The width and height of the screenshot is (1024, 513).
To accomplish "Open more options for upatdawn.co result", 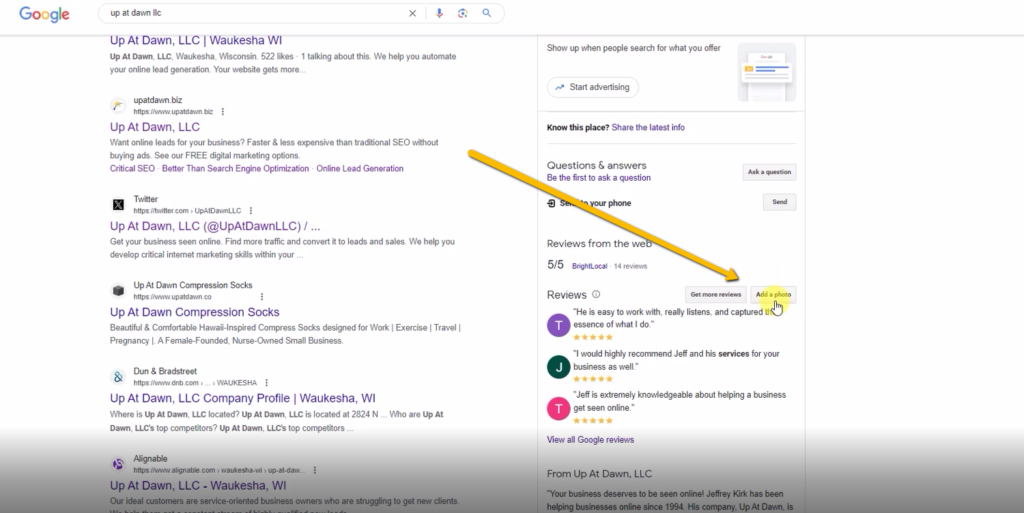I will tap(262, 296).
